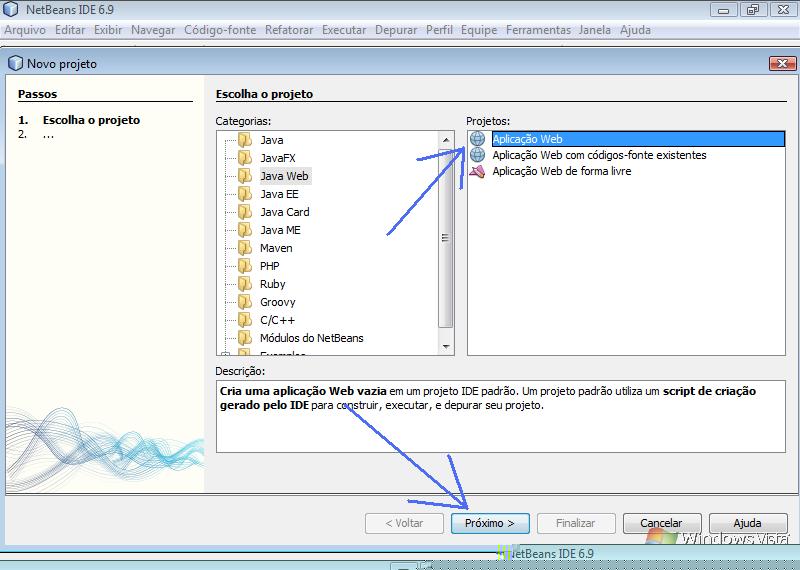800x570 pixels.
Task: Click step 1 Escolha o projeto
Action: pos(91,120)
